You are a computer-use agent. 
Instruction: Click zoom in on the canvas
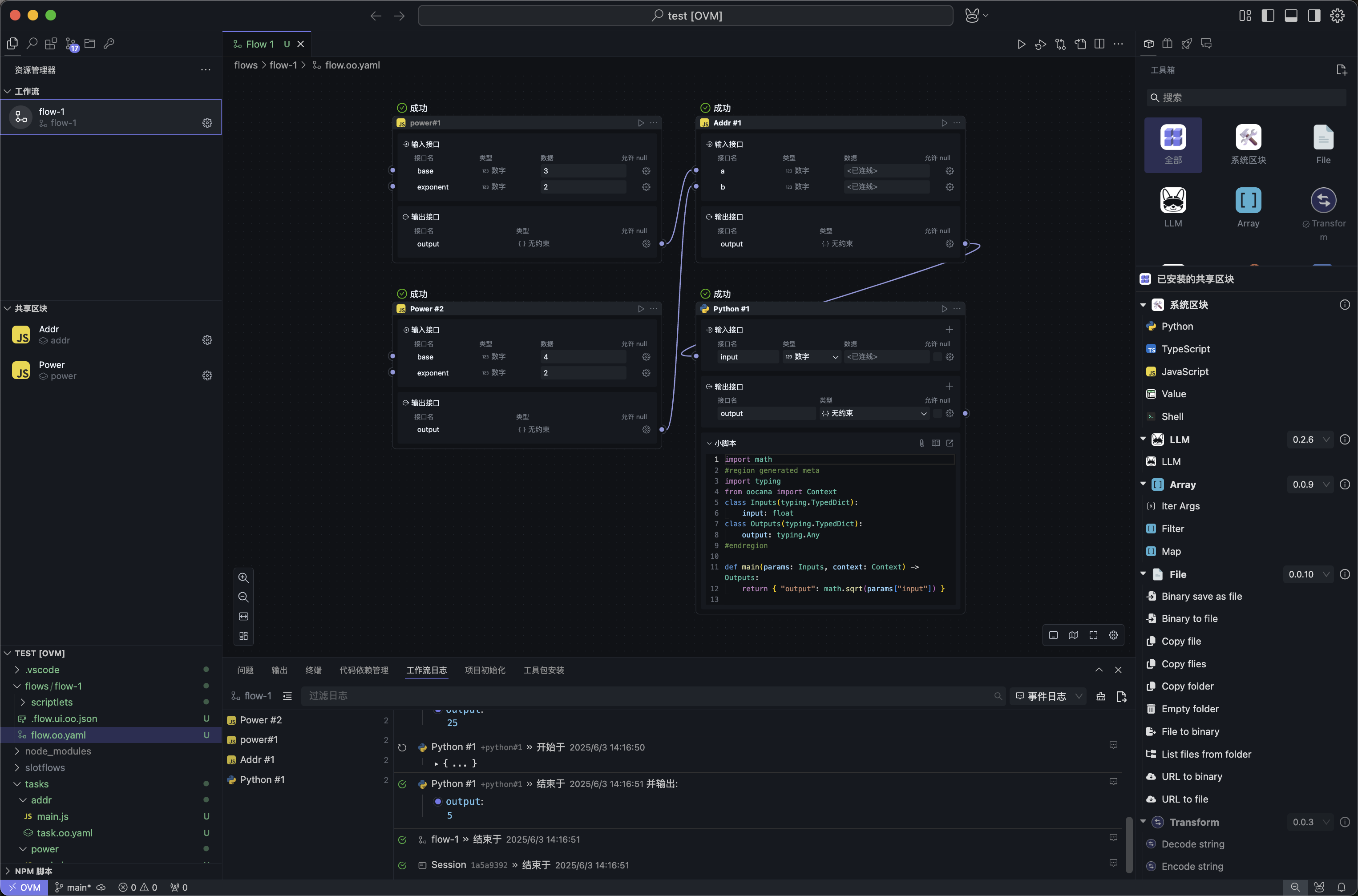243,578
